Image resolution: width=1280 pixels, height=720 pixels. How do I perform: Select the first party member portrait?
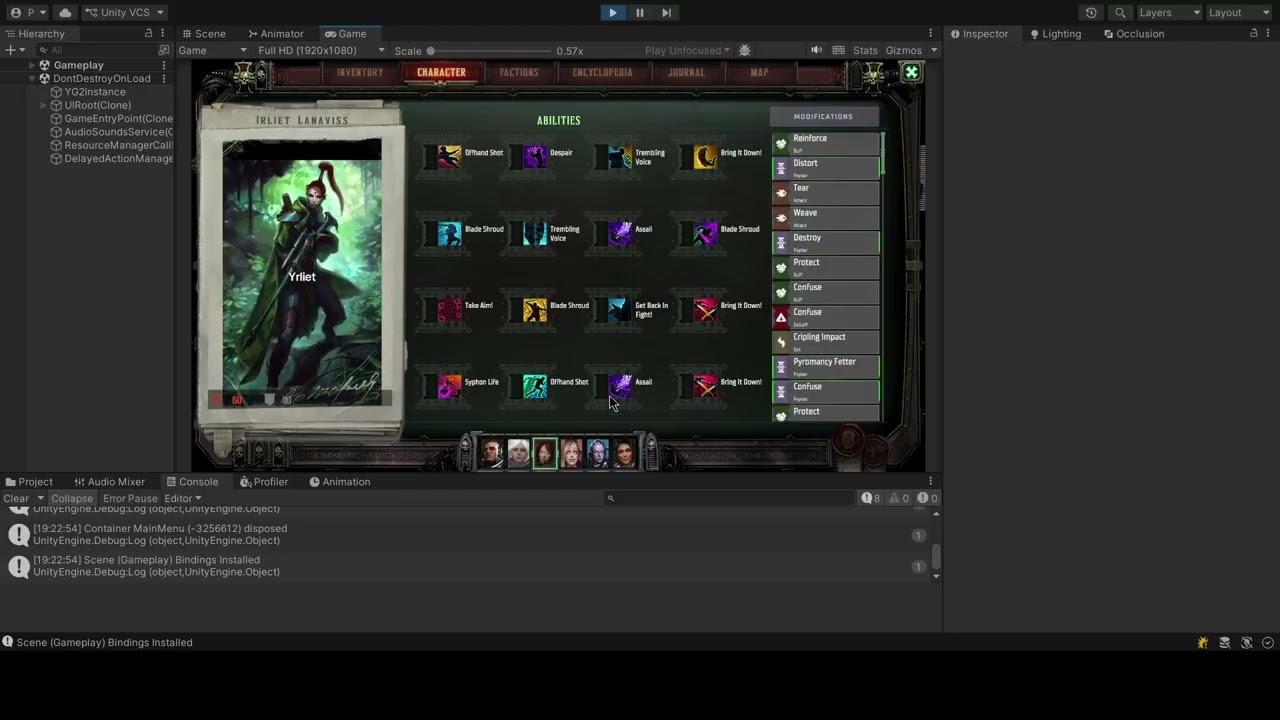(491, 454)
